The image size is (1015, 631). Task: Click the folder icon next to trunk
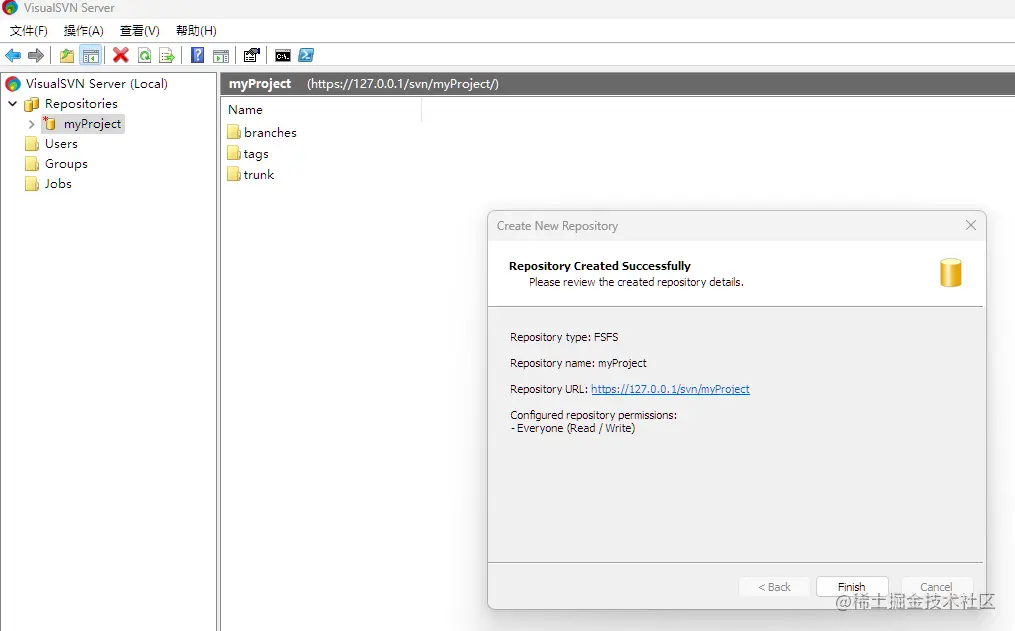[234, 174]
